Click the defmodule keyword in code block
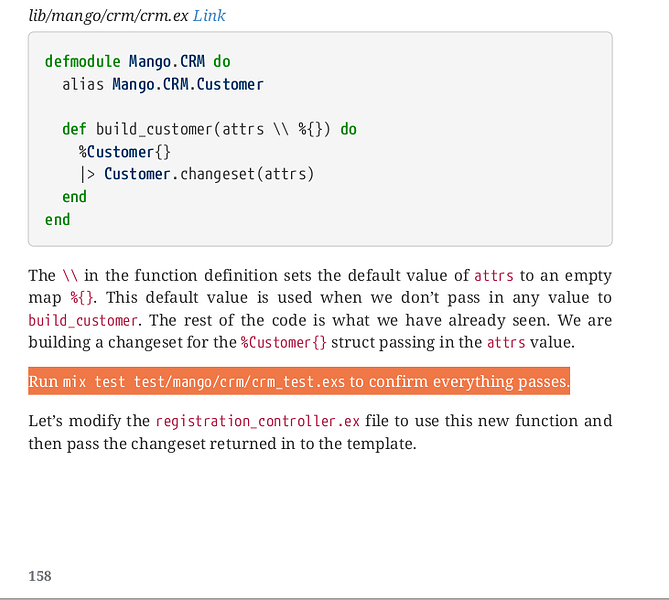Image resolution: width=669 pixels, height=600 pixels. coord(83,61)
